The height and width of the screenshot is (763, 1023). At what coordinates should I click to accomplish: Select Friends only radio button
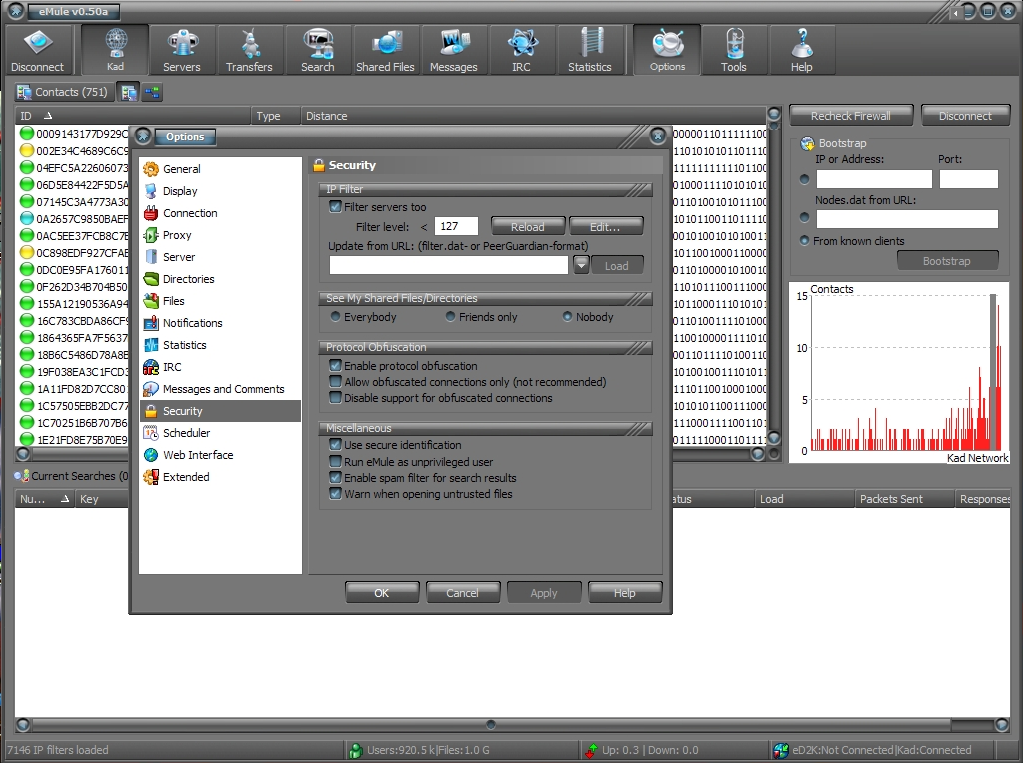450,317
